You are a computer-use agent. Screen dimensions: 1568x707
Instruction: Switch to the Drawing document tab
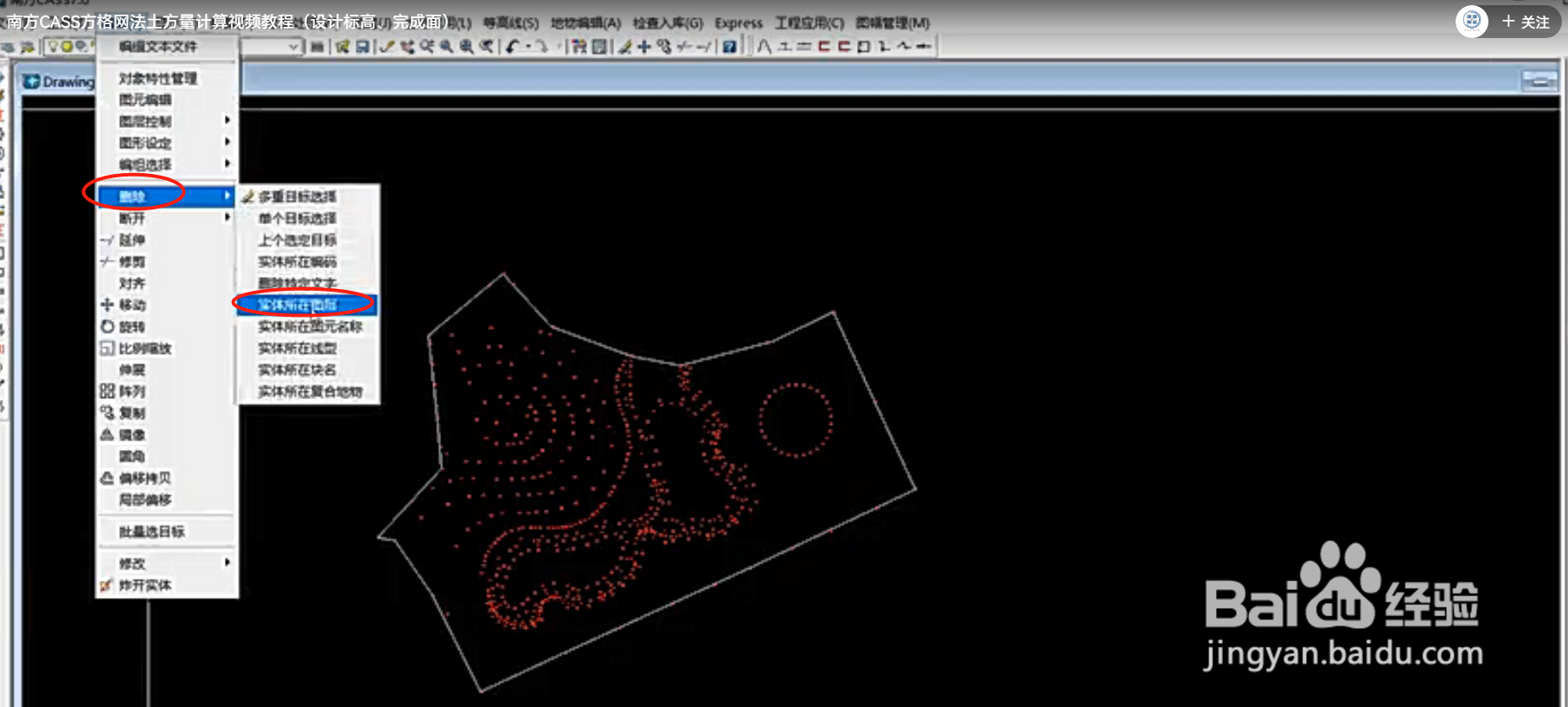point(59,81)
